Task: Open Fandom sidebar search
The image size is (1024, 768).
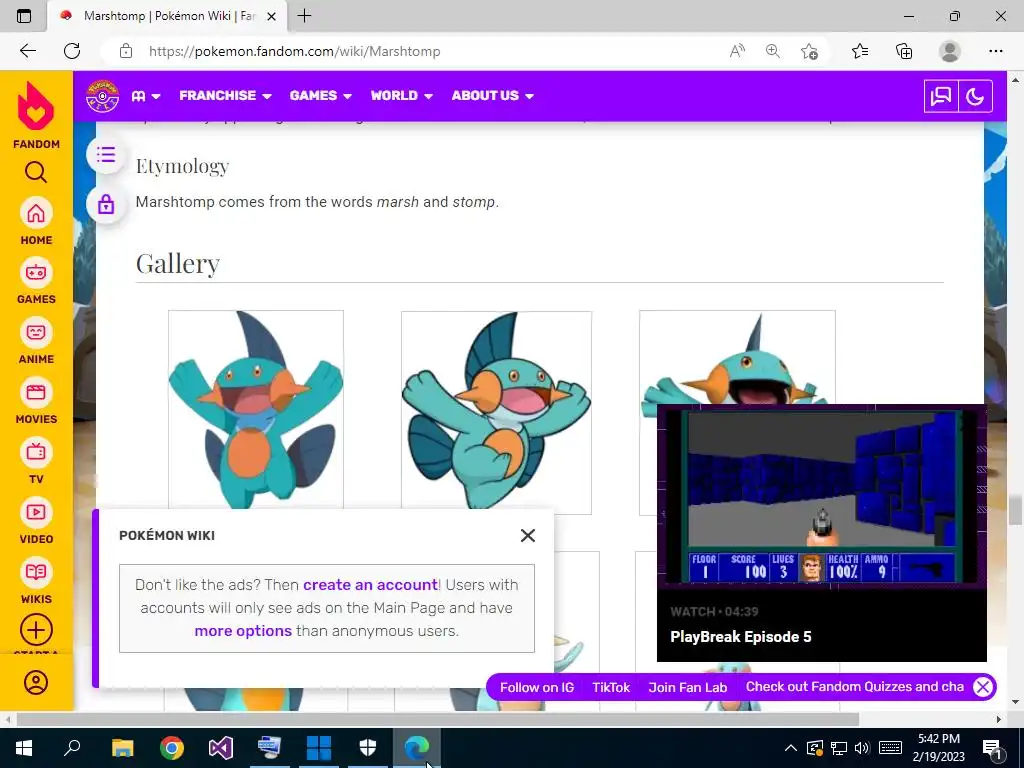Action: pos(36,172)
